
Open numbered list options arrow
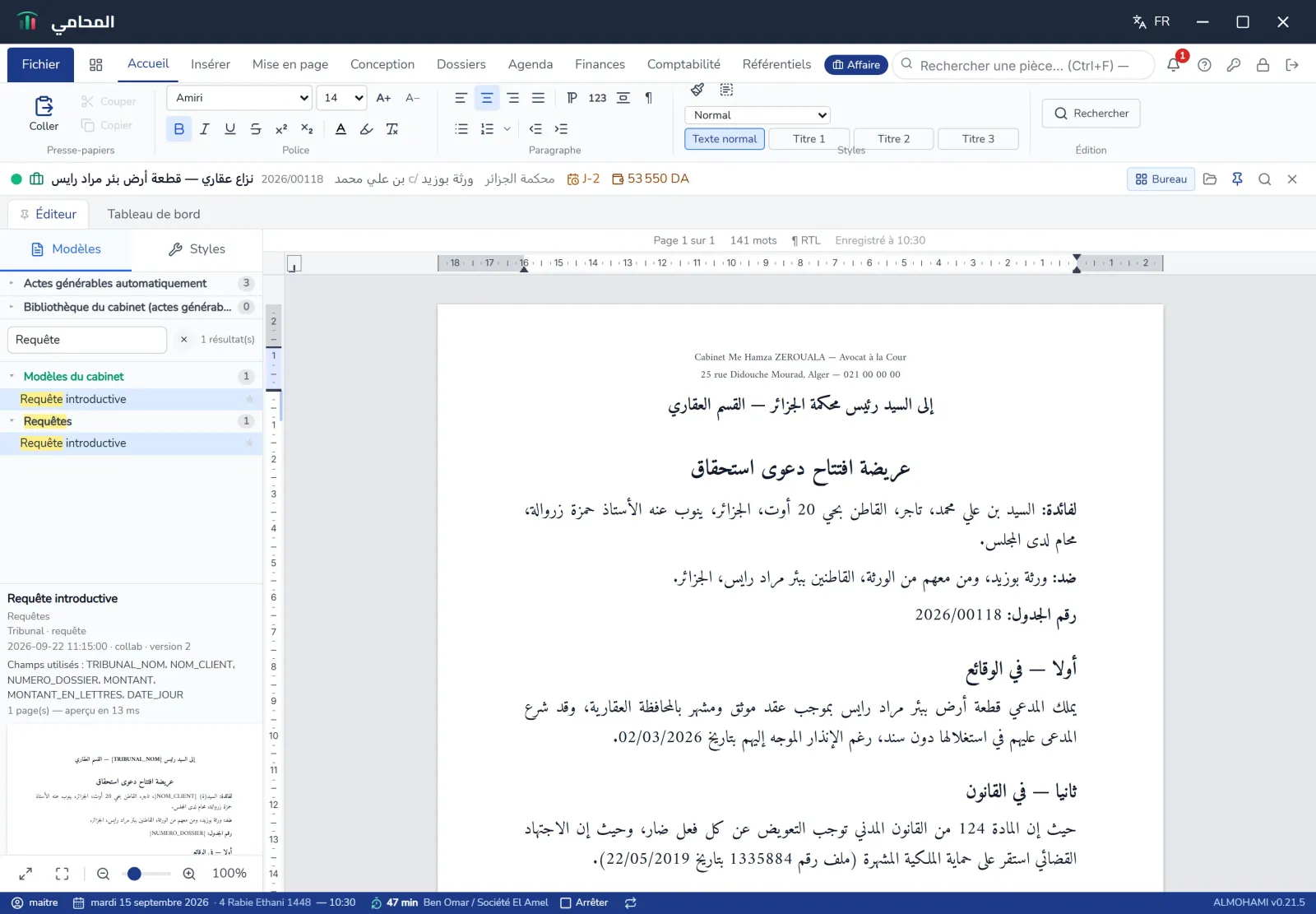click(x=507, y=129)
